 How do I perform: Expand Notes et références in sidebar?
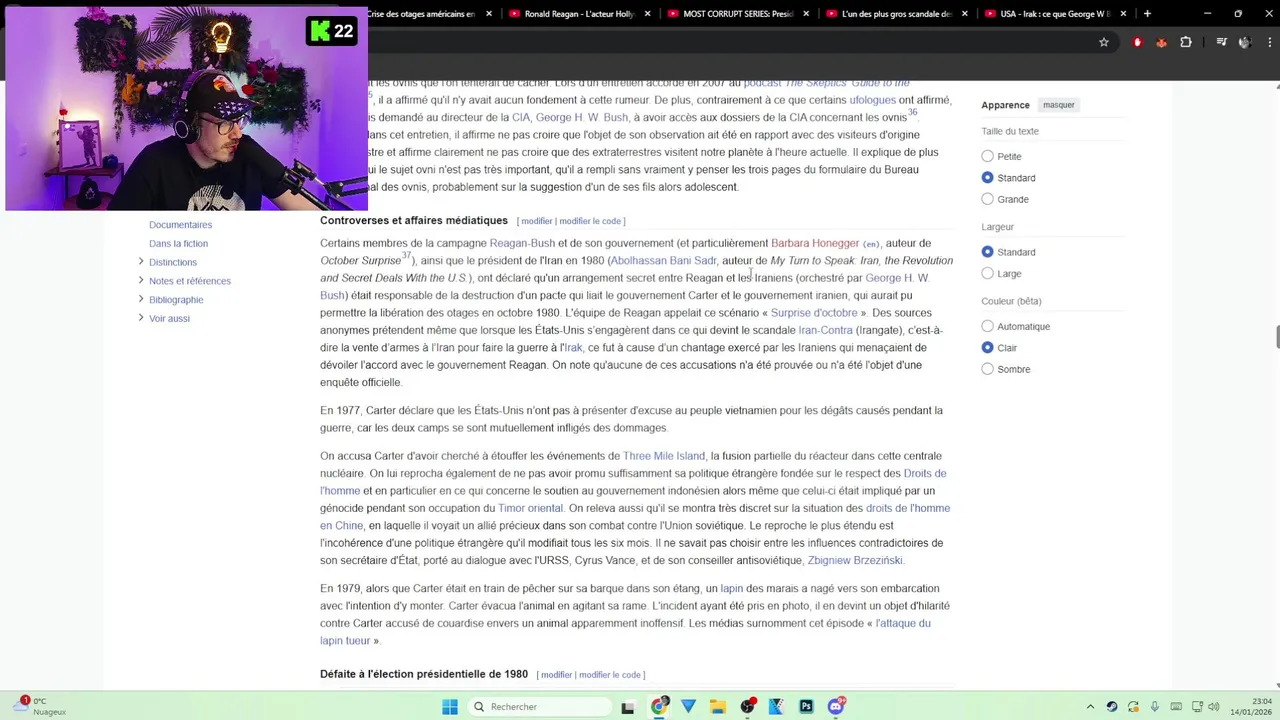tap(141, 281)
